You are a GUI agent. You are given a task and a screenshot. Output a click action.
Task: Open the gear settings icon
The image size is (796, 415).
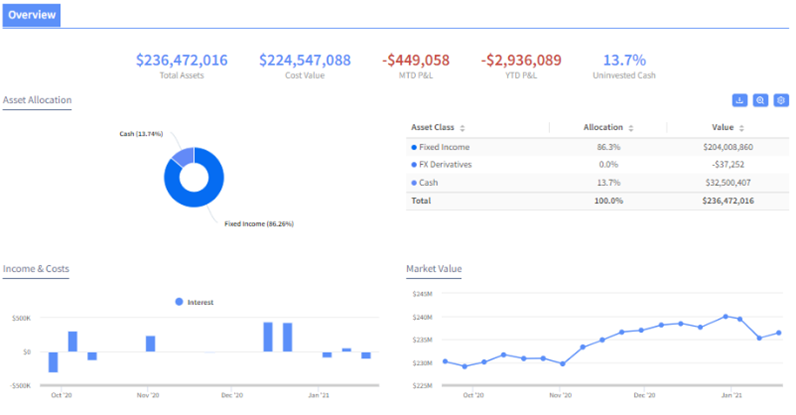tap(782, 100)
